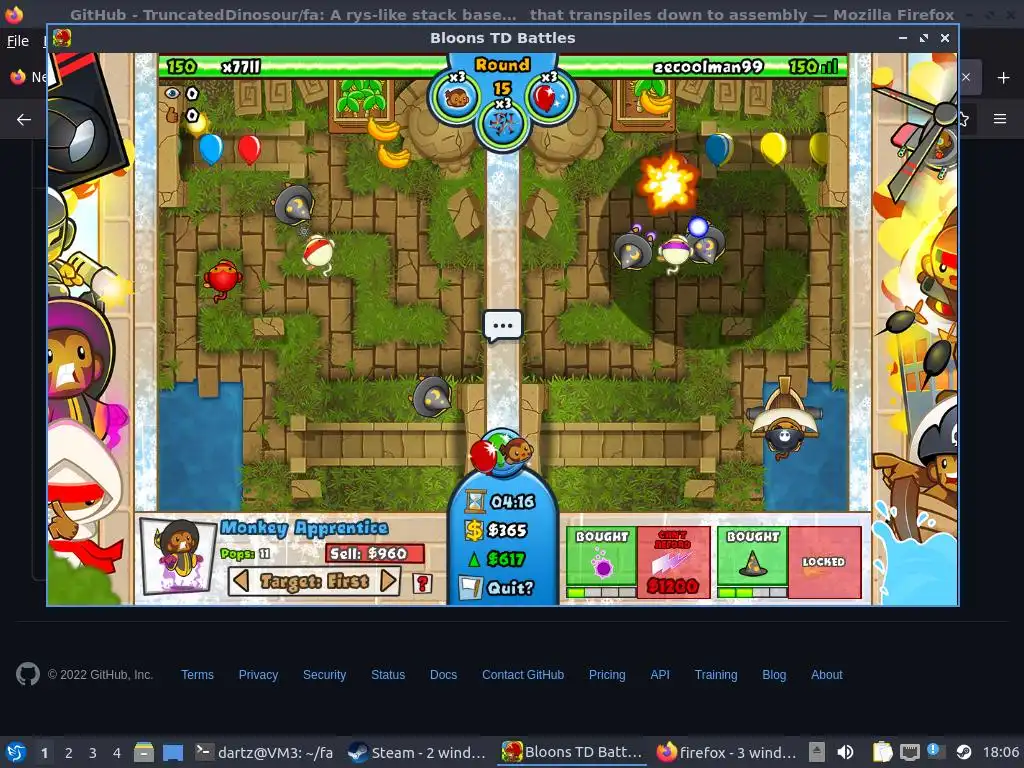Click the left upgrade path progress bar
1024x768 pixels.
coord(601,592)
